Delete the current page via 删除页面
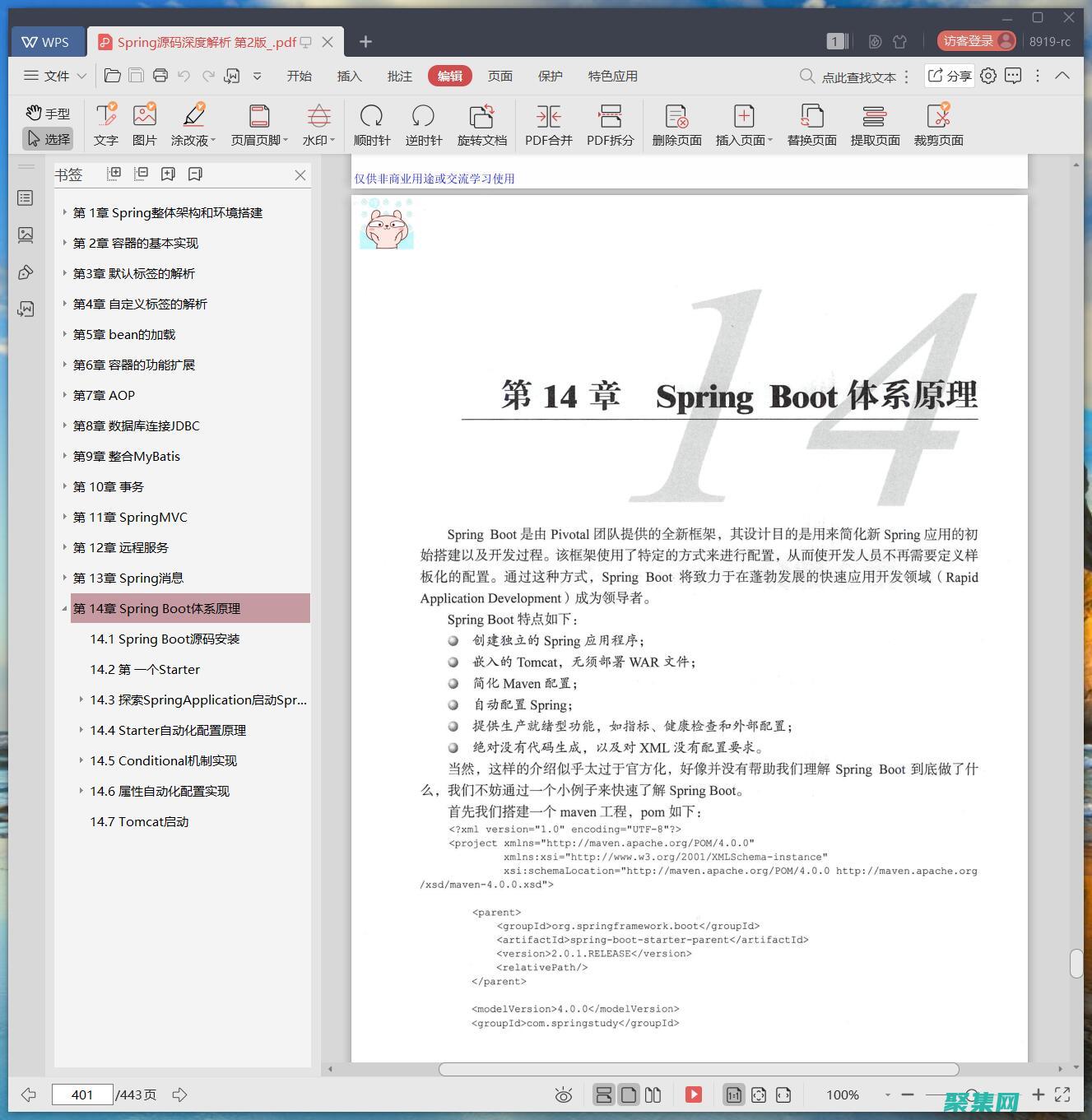1092x1120 pixels. pyautogui.click(x=675, y=123)
